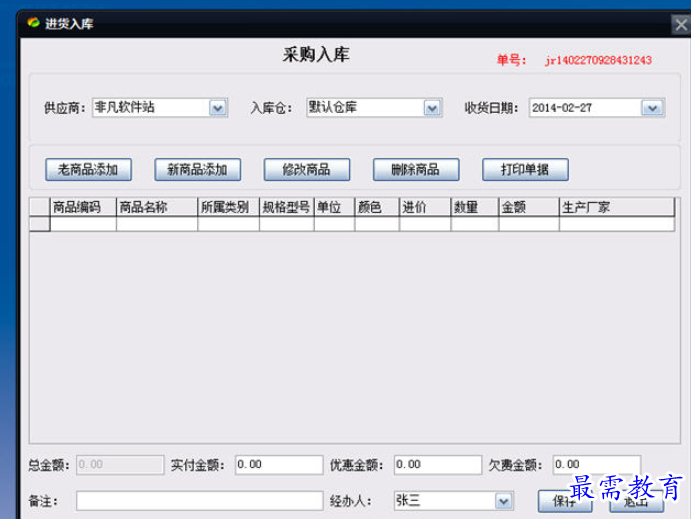Image resolution: width=691 pixels, height=519 pixels.
Task: Click the 商品编码 column header
Action: pyautogui.click(x=83, y=207)
